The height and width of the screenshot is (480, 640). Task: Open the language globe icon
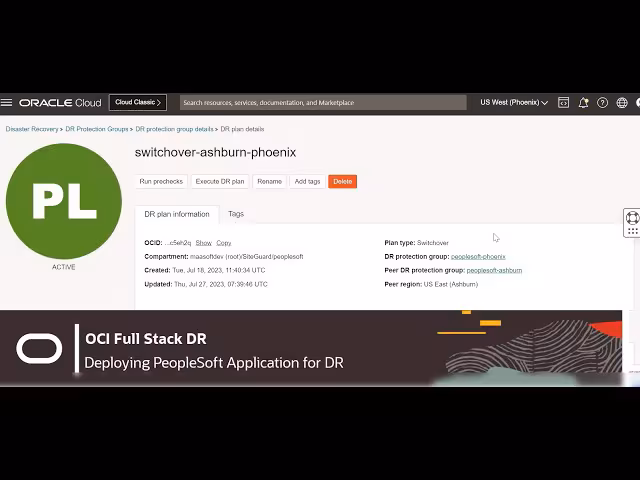pyautogui.click(x=622, y=102)
